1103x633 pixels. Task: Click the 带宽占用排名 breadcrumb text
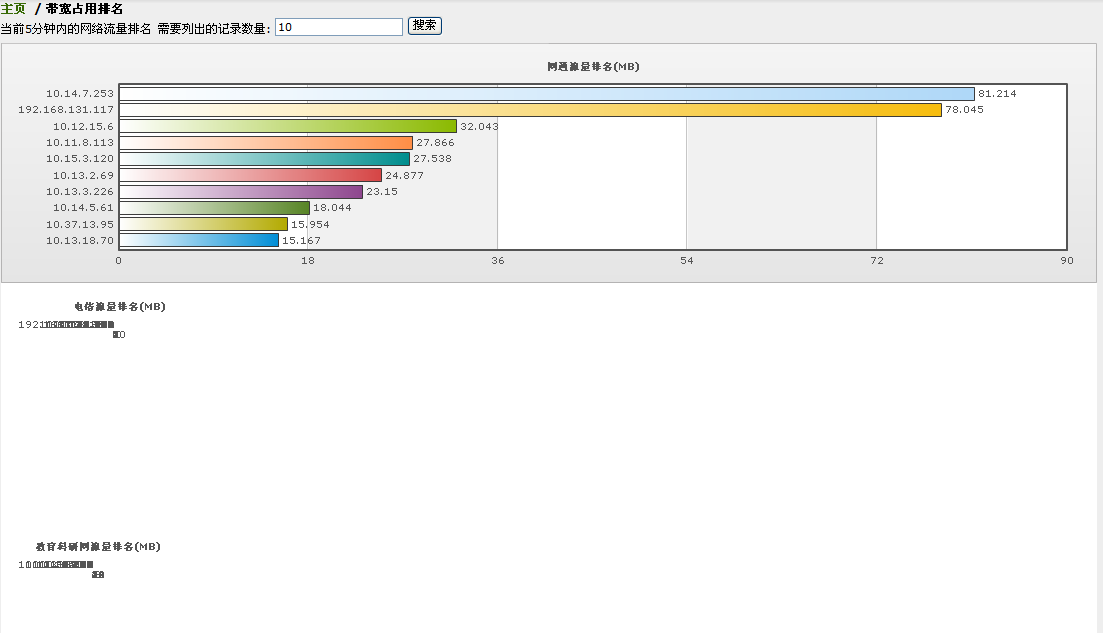click(84, 9)
